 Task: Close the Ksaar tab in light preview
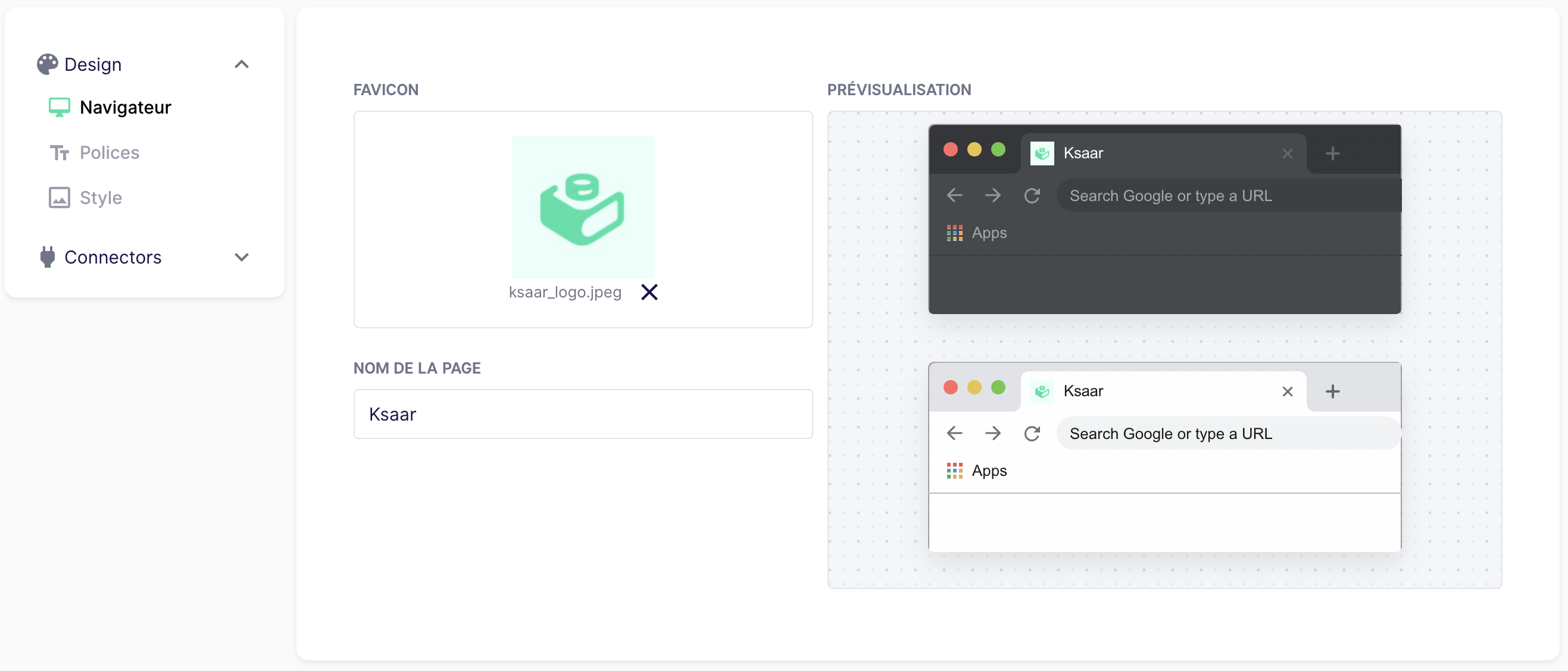(1287, 392)
